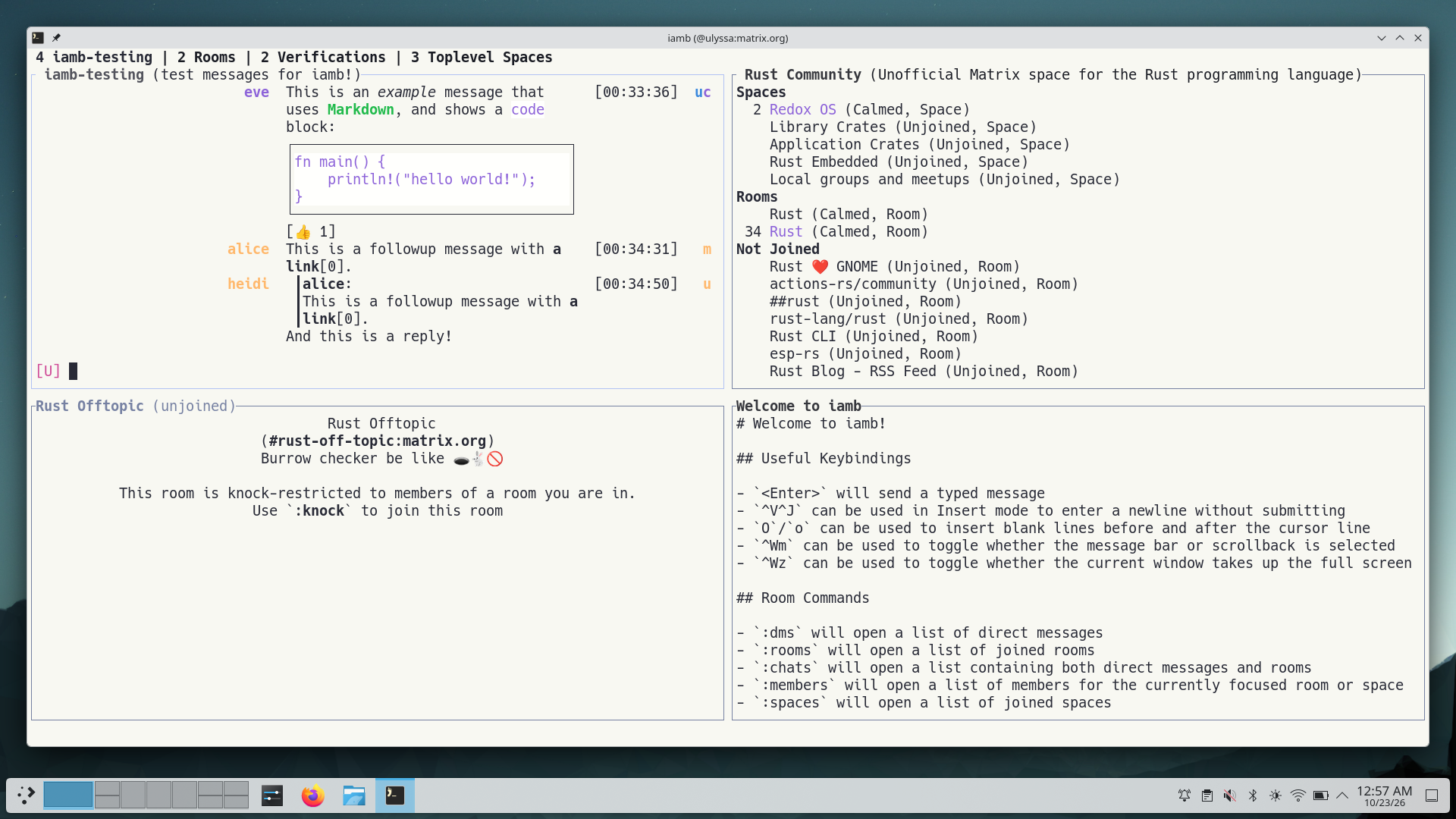The image size is (1456, 819).
Task: Open the brightness tray icon
Action: (x=1276, y=795)
